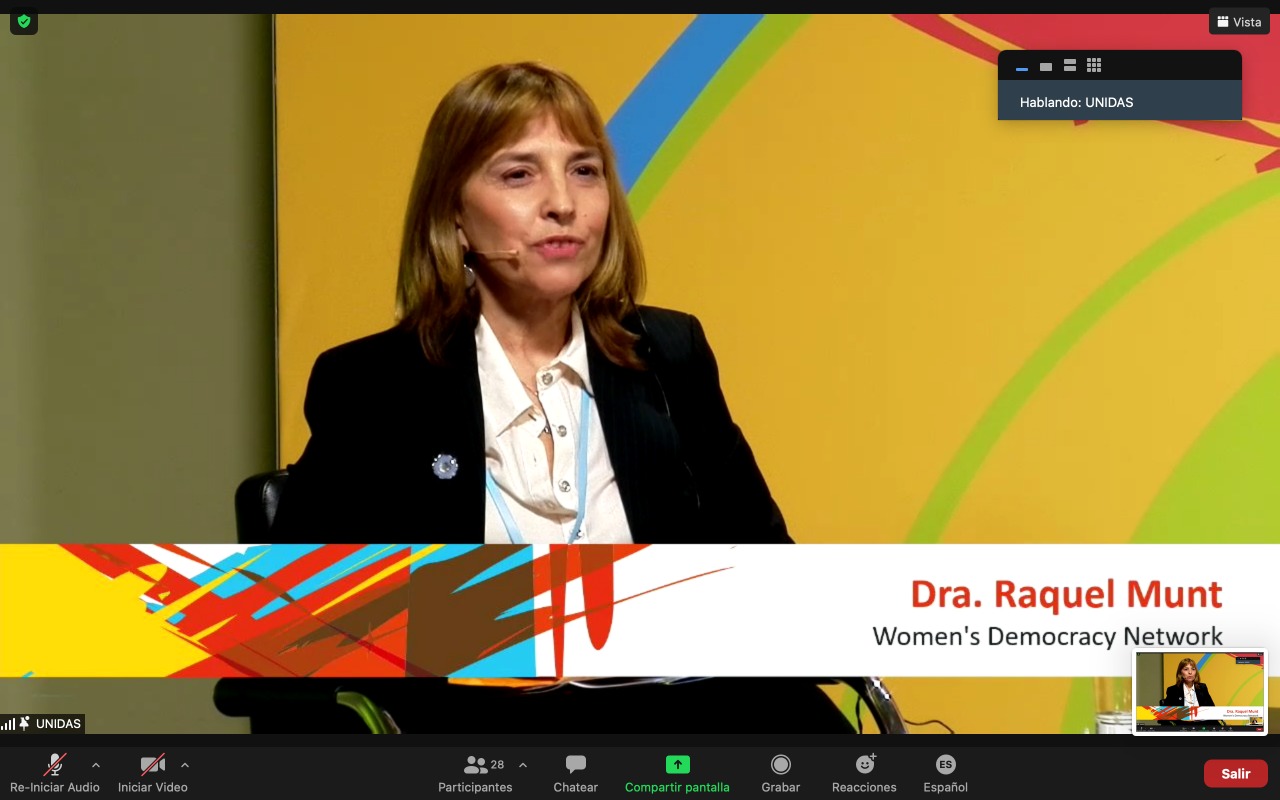Screen dimensions: 1280x800
Task: Open the Reacciones menu
Action: click(x=864, y=773)
